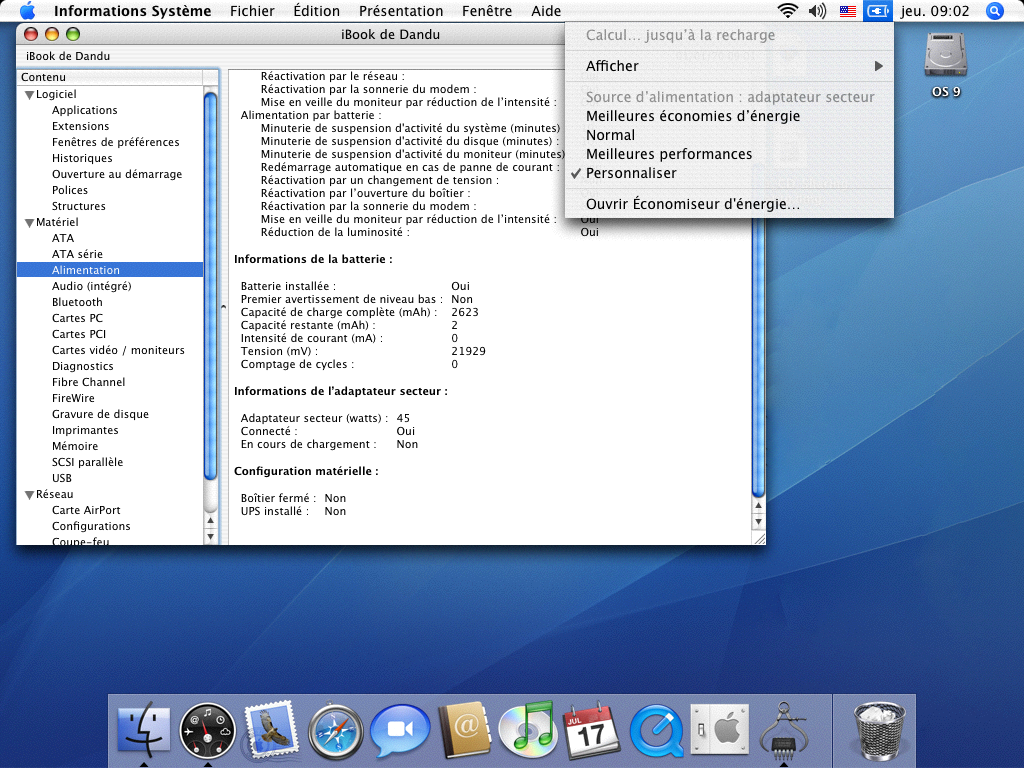Select Audio (intégré) in the sidebar
1024x768 pixels.
[91, 286]
